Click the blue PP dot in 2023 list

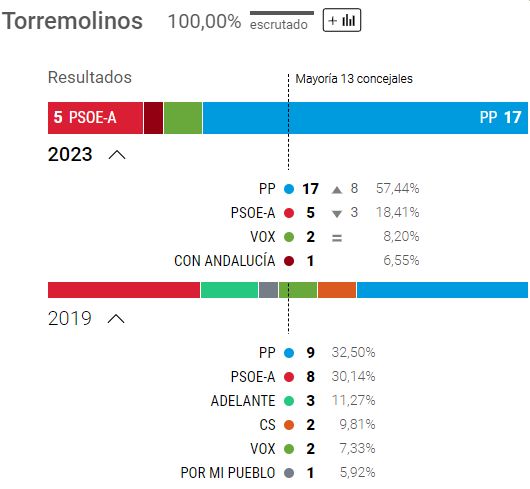click(x=289, y=189)
